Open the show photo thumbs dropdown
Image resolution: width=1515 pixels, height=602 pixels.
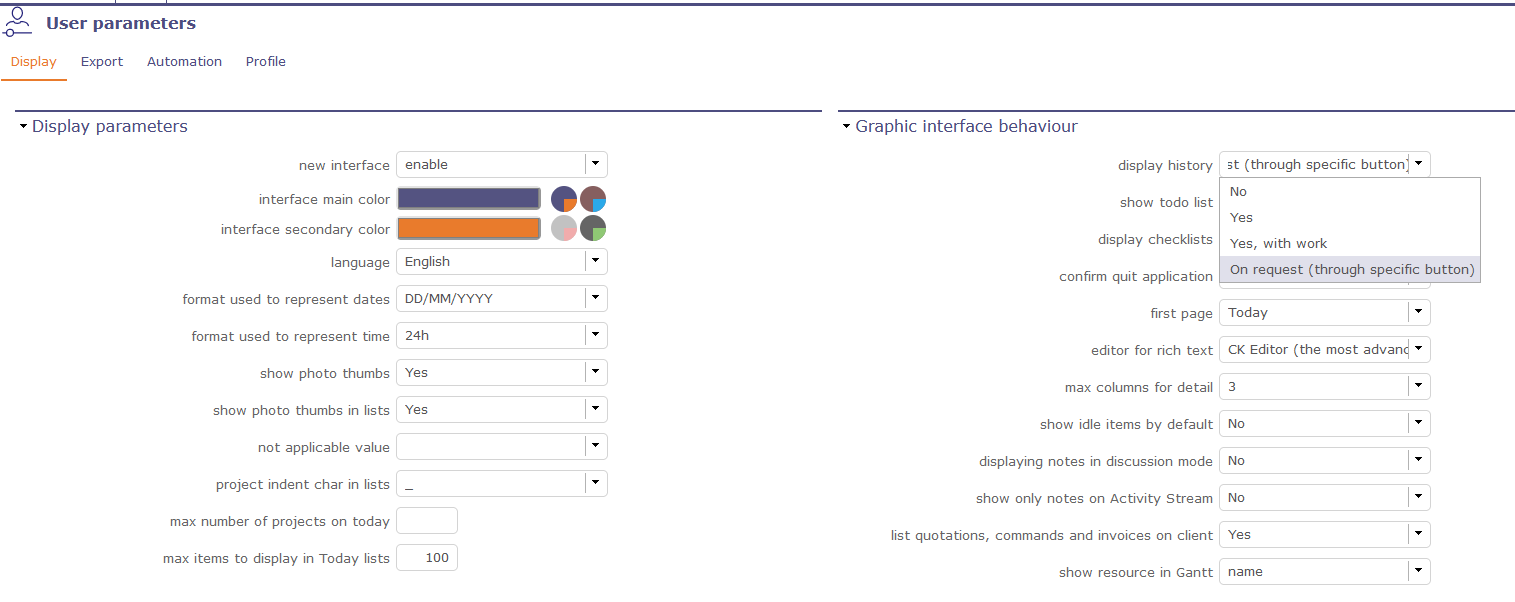tap(595, 372)
